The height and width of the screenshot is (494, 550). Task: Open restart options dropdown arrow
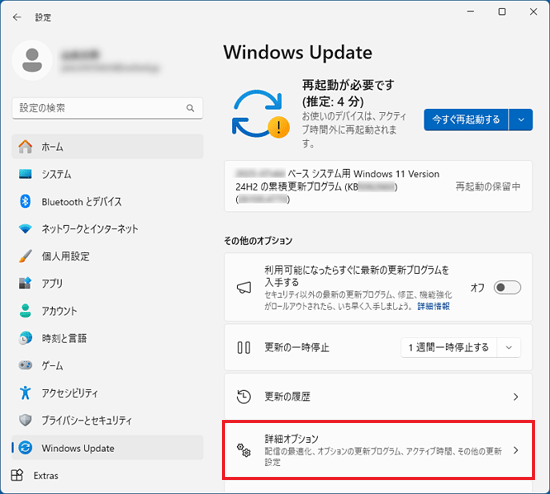(521, 120)
